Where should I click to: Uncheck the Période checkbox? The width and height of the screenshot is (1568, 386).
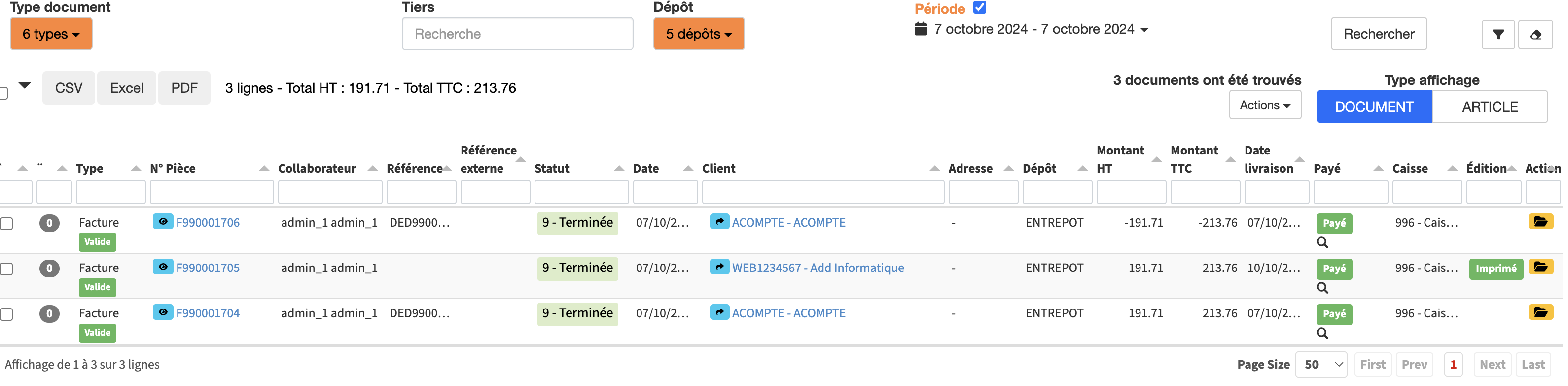point(979,8)
